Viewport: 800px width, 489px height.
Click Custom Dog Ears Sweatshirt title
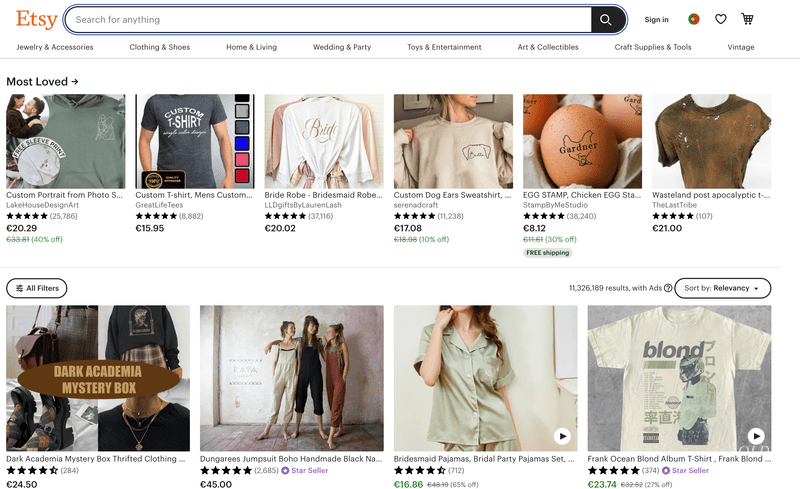pos(453,195)
